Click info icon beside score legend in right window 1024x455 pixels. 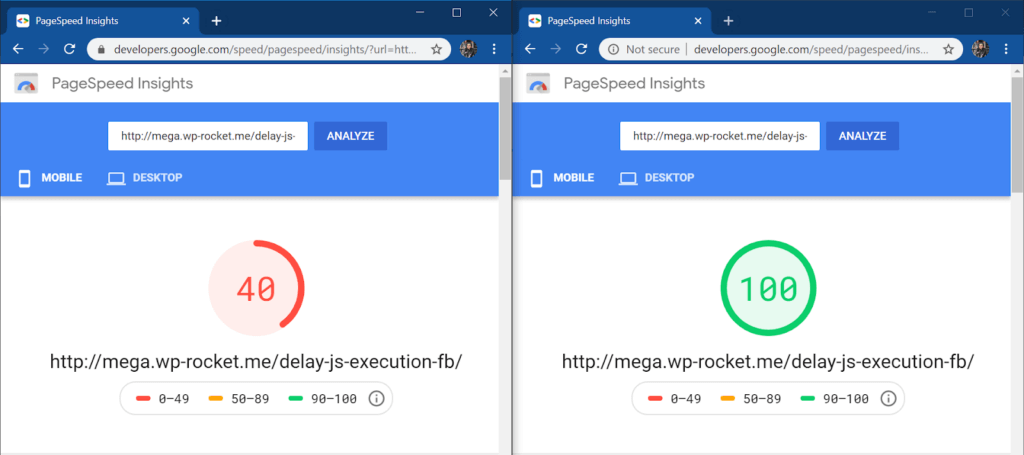(888, 399)
